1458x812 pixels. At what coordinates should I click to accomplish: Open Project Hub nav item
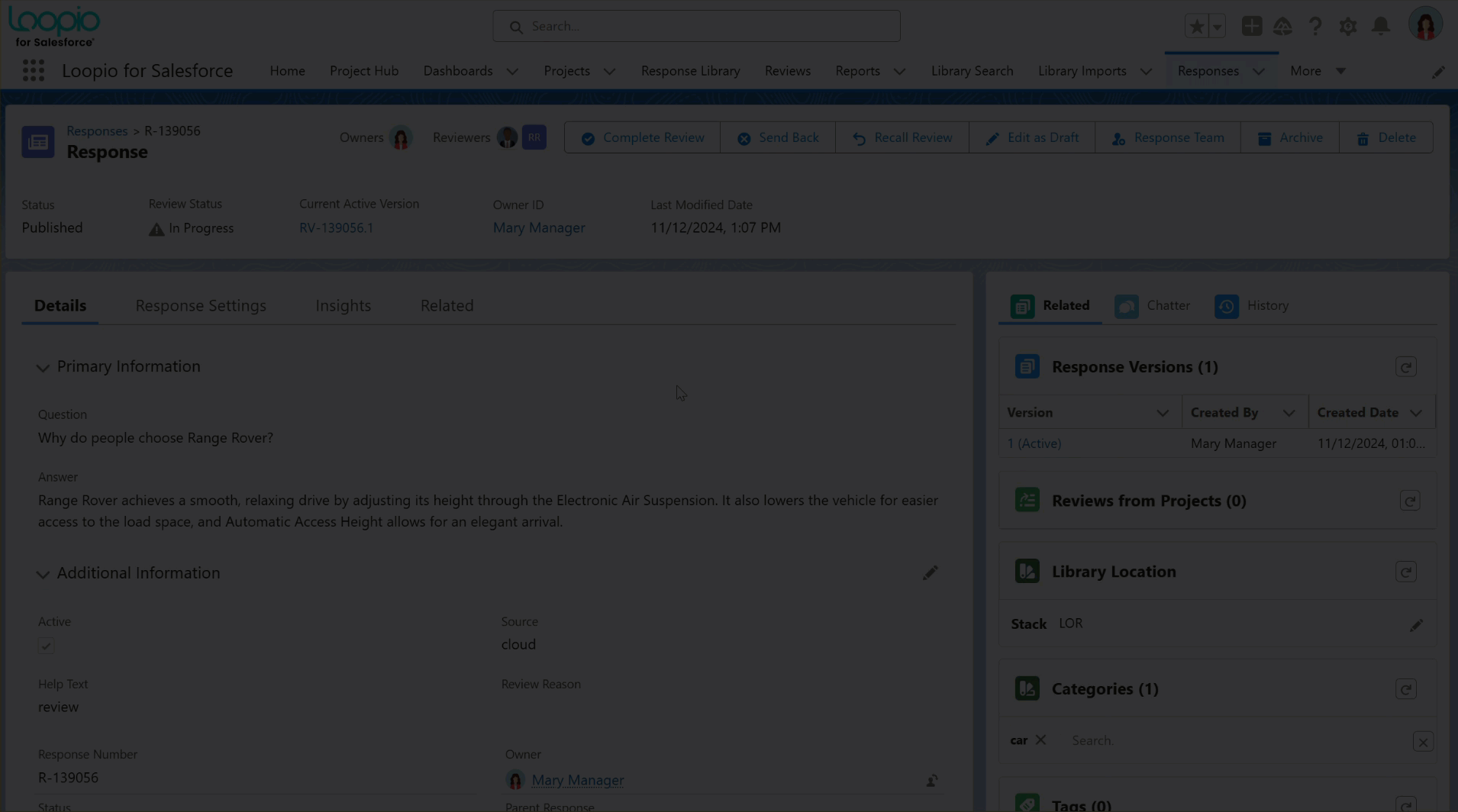pos(364,71)
